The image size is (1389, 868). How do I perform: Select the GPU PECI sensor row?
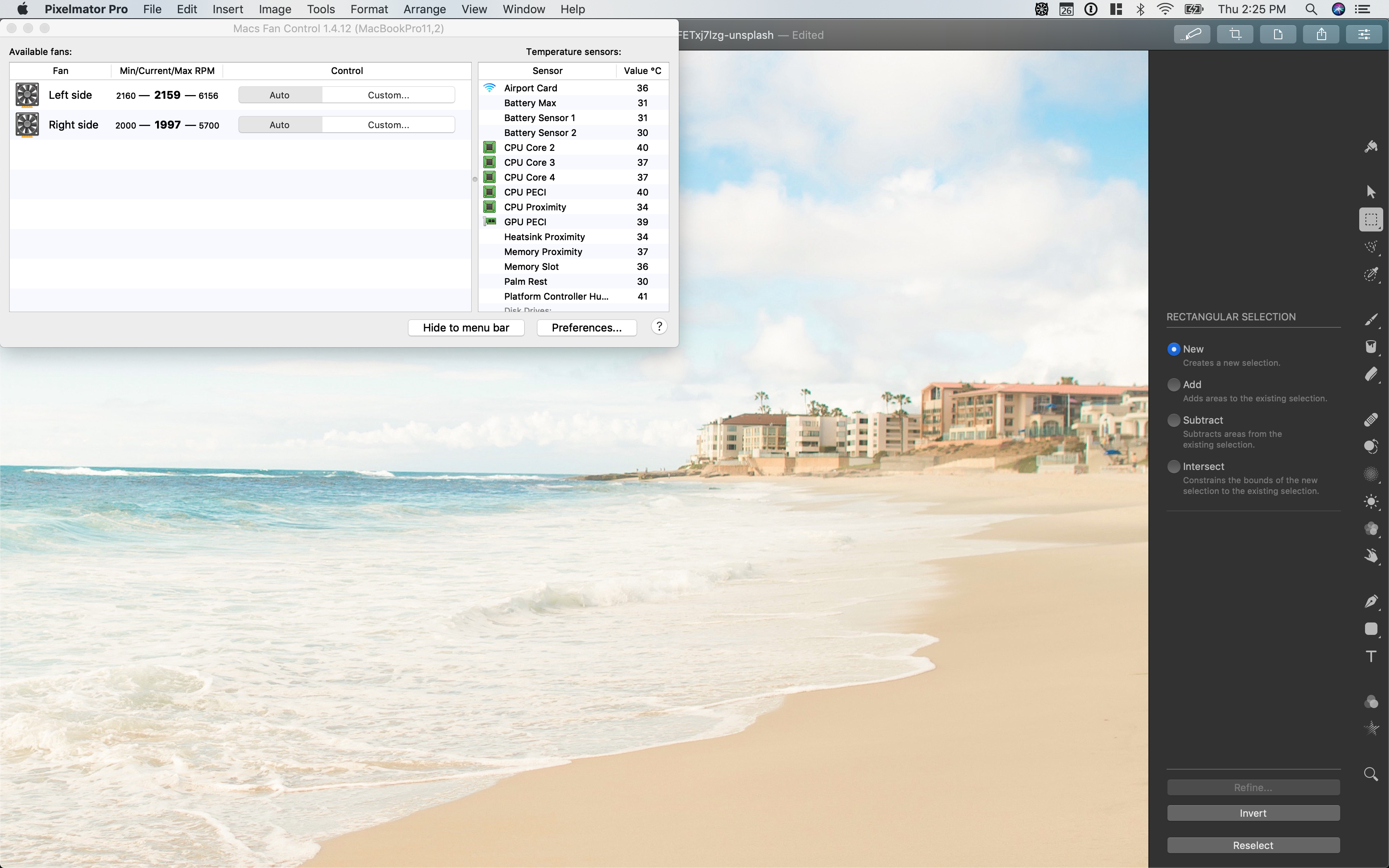(573, 222)
